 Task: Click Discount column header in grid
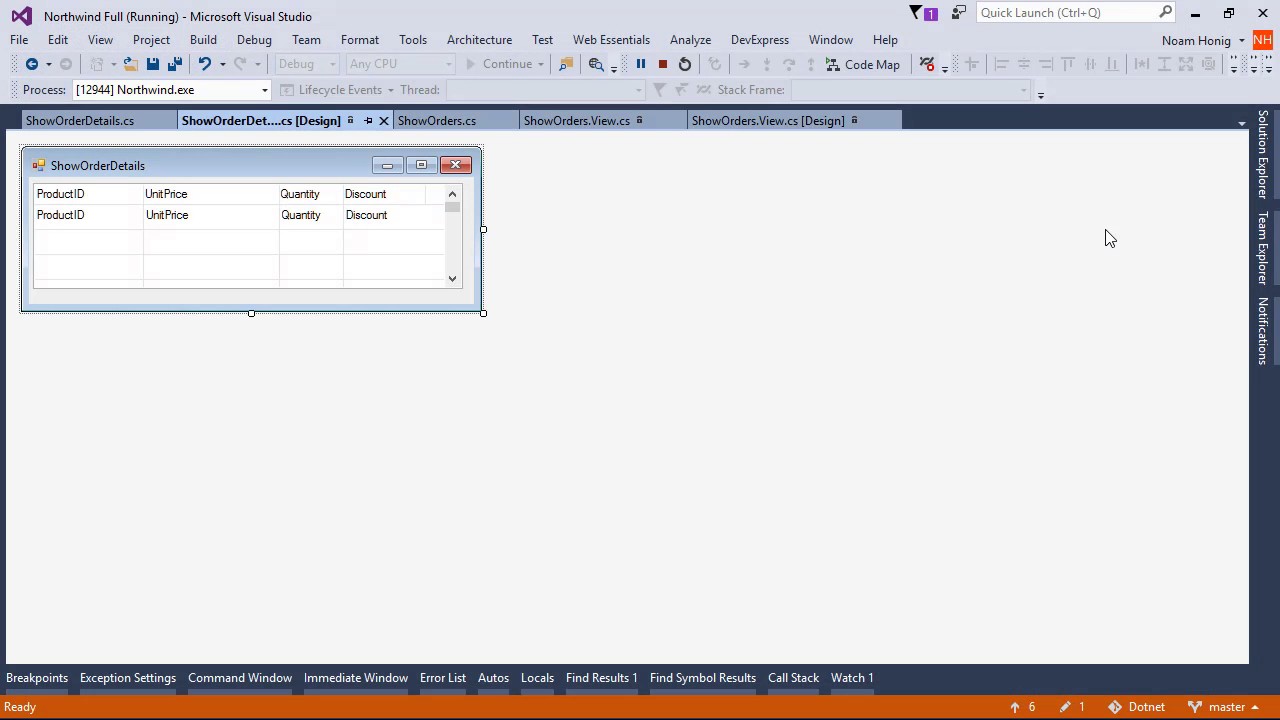[384, 194]
